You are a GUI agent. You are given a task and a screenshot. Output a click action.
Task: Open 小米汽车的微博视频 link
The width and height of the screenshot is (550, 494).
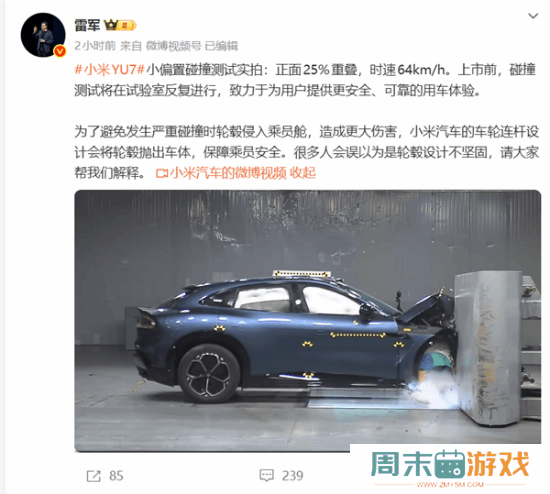tap(228, 173)
